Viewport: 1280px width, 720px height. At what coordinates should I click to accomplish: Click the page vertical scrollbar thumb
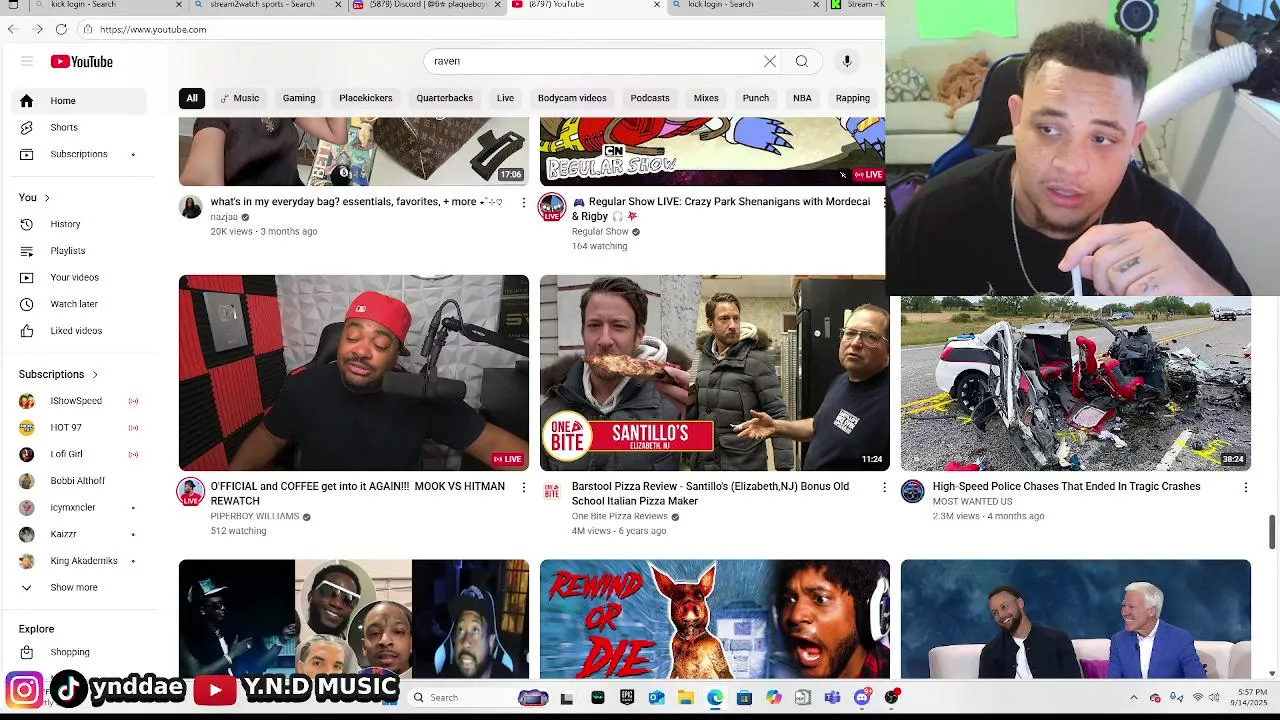1273,533
